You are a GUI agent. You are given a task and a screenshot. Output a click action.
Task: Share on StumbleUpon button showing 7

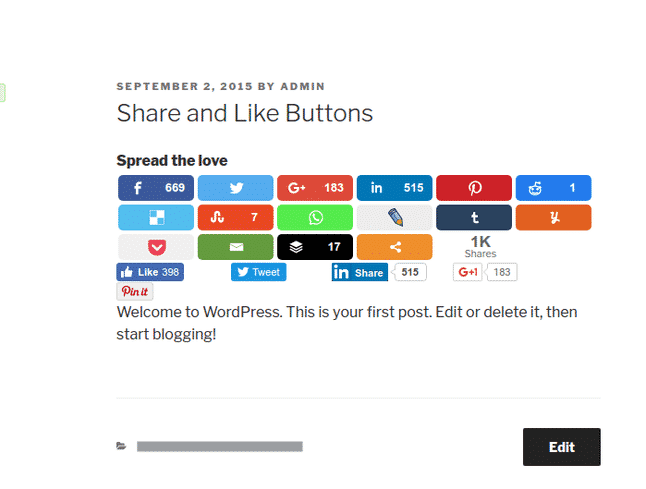click(x=235, y=217)
